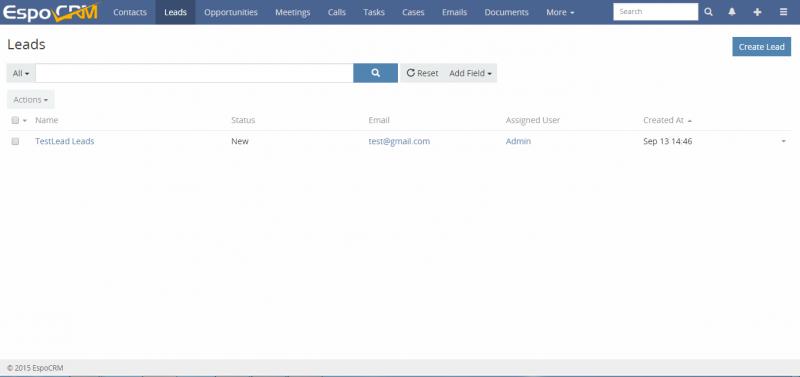Go to the Contacts tab

point(130,12)
